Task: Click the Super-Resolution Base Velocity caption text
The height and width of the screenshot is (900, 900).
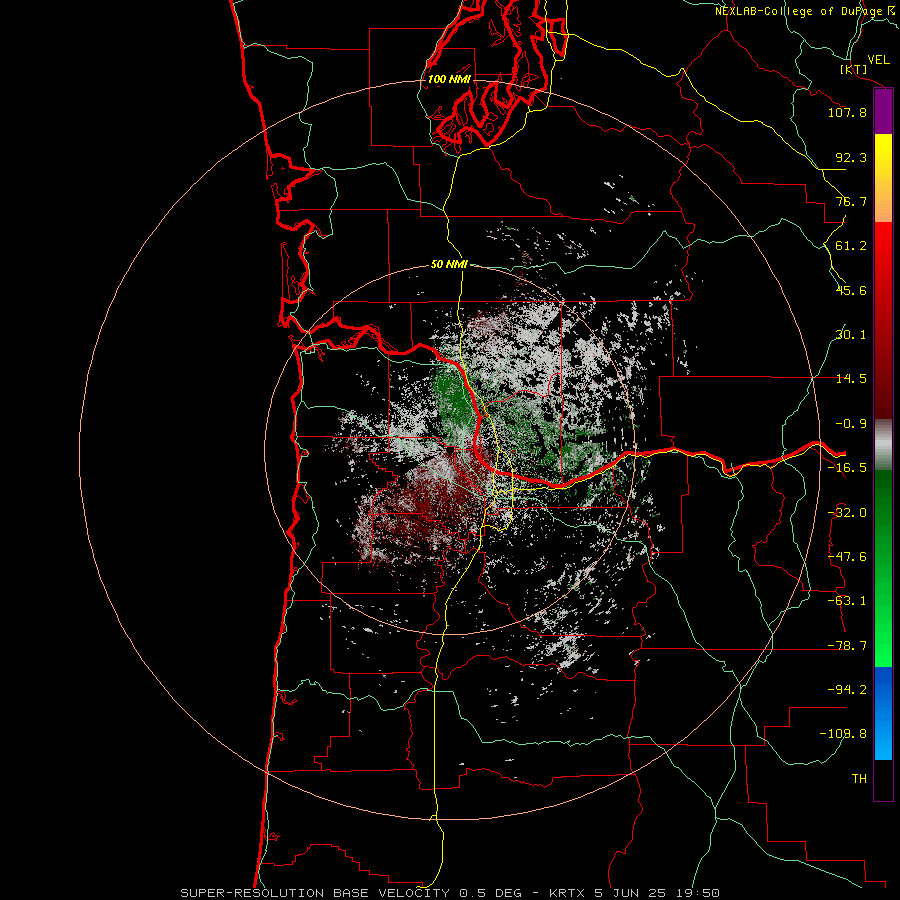Action: tap(449, 893)
